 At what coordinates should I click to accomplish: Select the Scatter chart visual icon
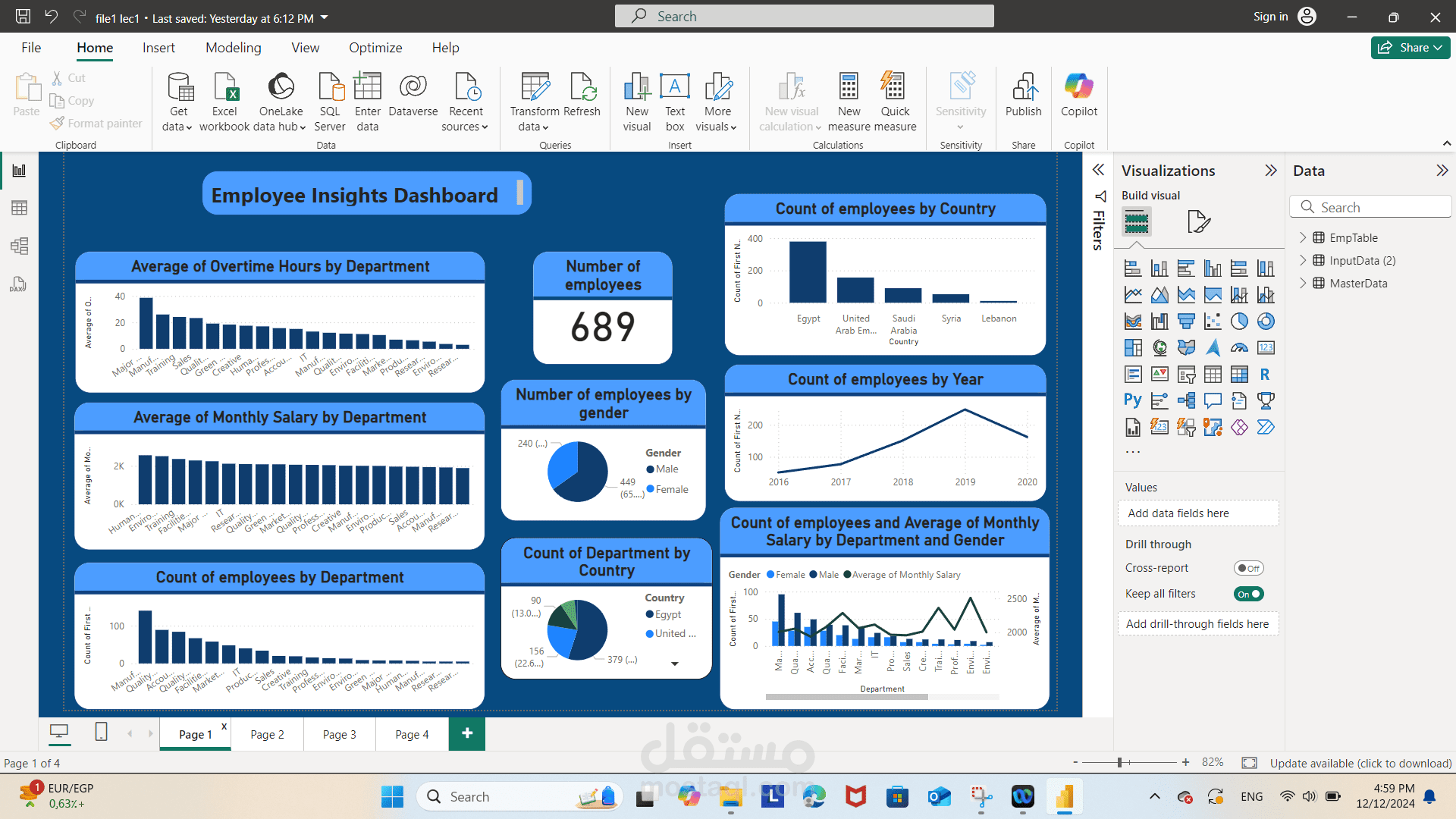1213,322
